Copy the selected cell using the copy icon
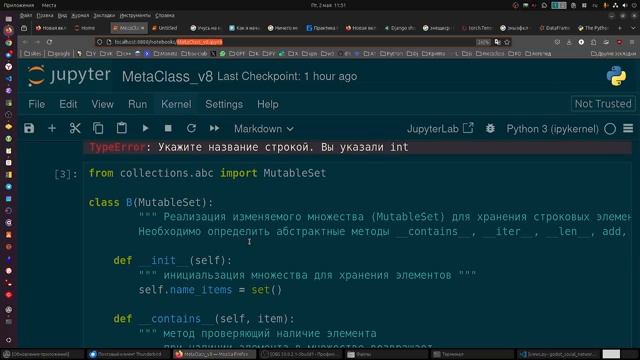 (x=98, y=129)
